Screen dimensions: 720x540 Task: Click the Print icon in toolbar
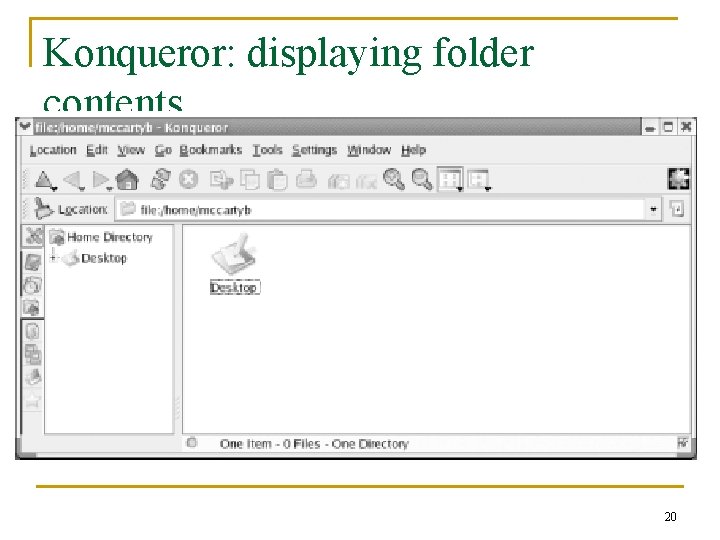[x=306, y=180]
